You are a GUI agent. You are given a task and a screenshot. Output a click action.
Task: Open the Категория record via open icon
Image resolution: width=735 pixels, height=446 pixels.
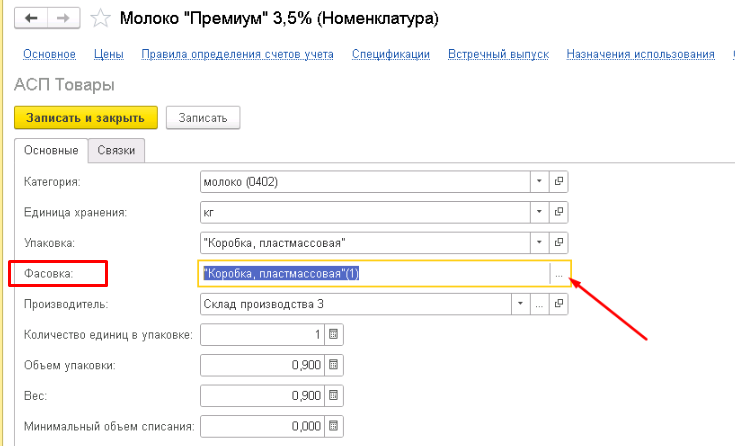point(559,182)
